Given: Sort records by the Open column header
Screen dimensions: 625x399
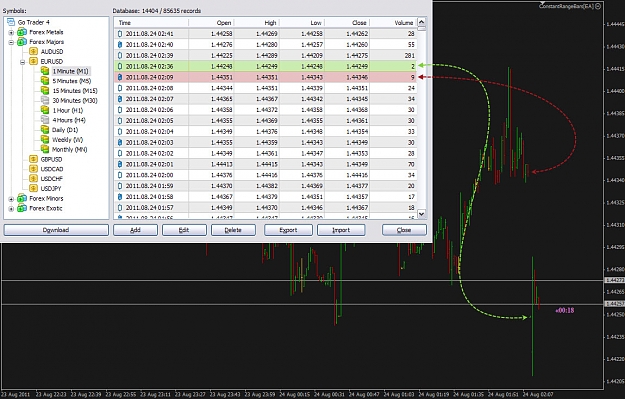Looking at the screenshot, I should coord(211,23).
